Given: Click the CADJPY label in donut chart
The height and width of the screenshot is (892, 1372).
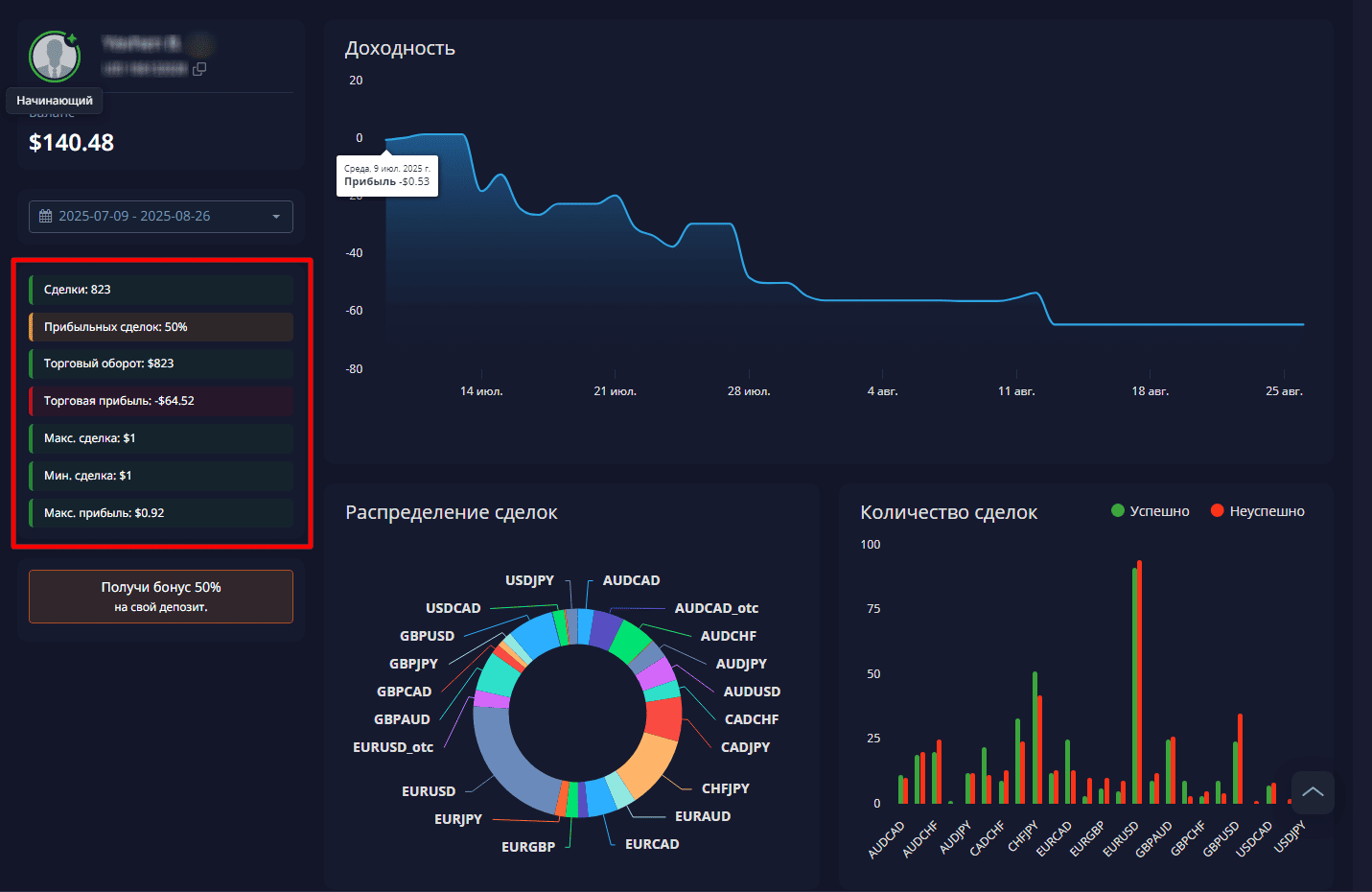Looking at the screenshot, I should coord(745,747).
